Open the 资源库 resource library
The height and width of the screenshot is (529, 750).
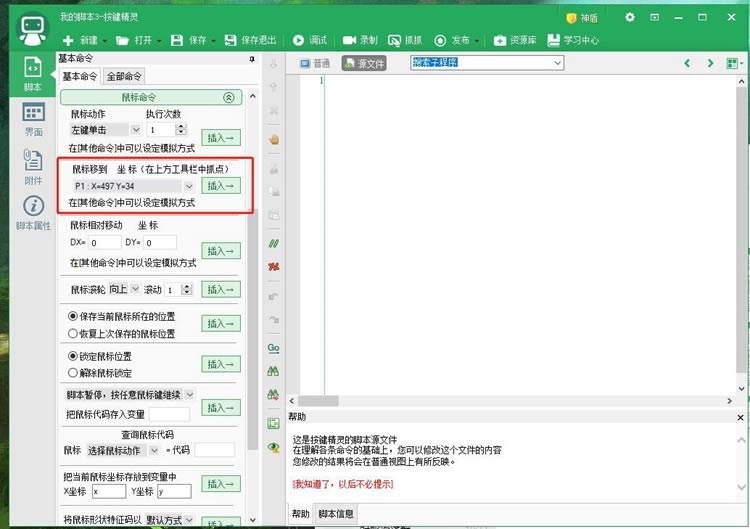coord(515,40)
